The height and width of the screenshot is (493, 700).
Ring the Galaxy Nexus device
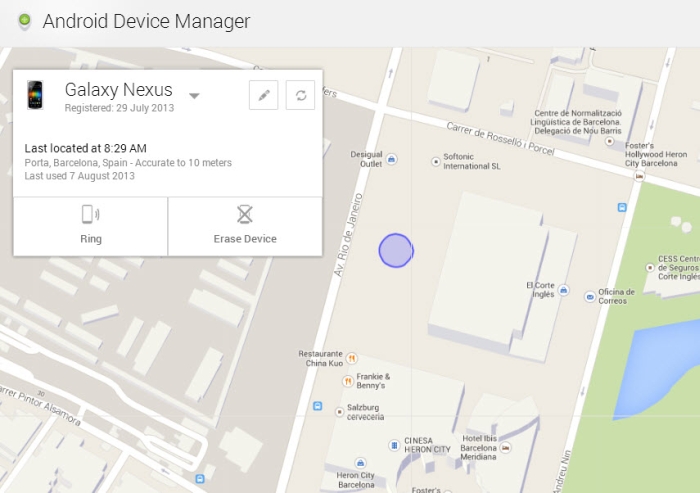[x=91, y=226]
